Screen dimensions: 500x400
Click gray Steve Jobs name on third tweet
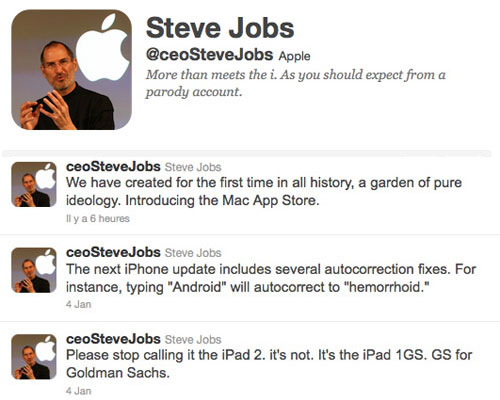[x=193, y=340]
